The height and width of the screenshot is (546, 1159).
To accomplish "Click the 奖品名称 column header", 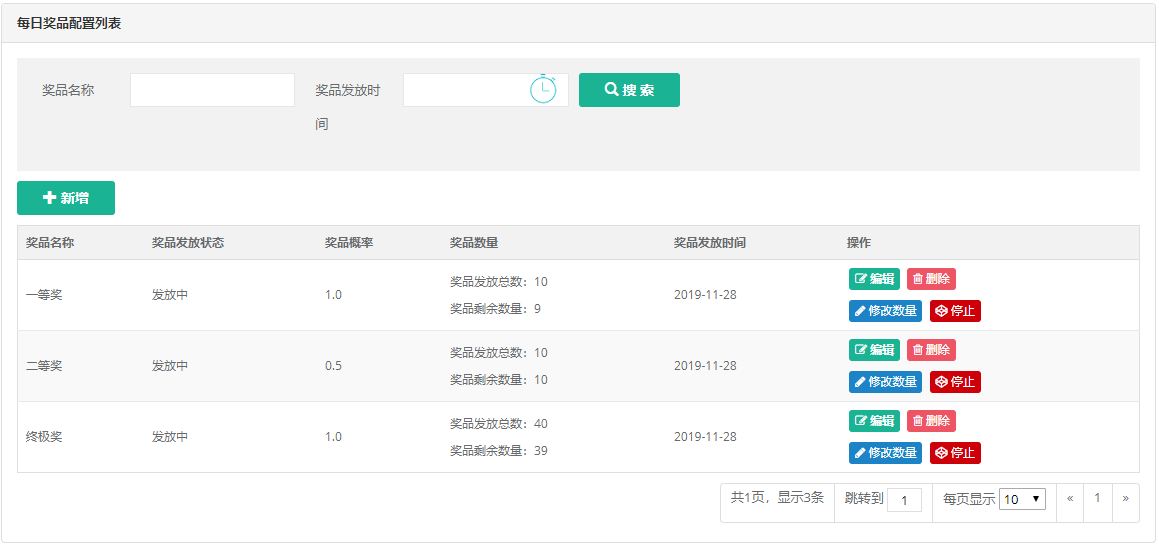I will pyautogui.click(x=50, y=243).
